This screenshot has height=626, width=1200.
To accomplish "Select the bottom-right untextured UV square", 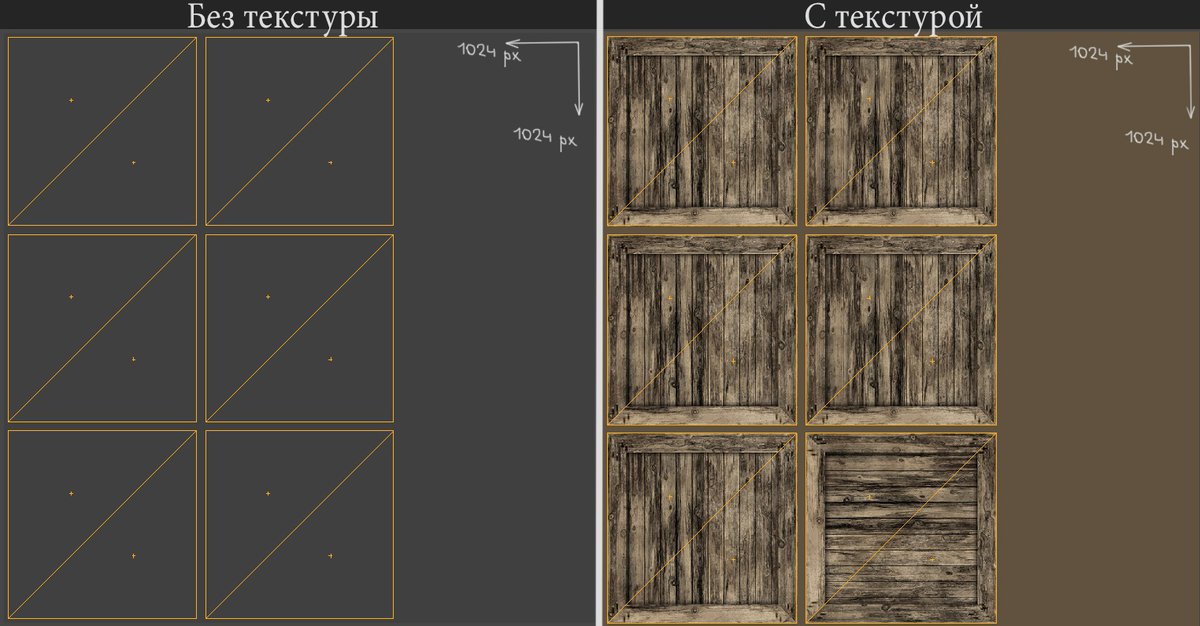I will click(x=300, y=525).
